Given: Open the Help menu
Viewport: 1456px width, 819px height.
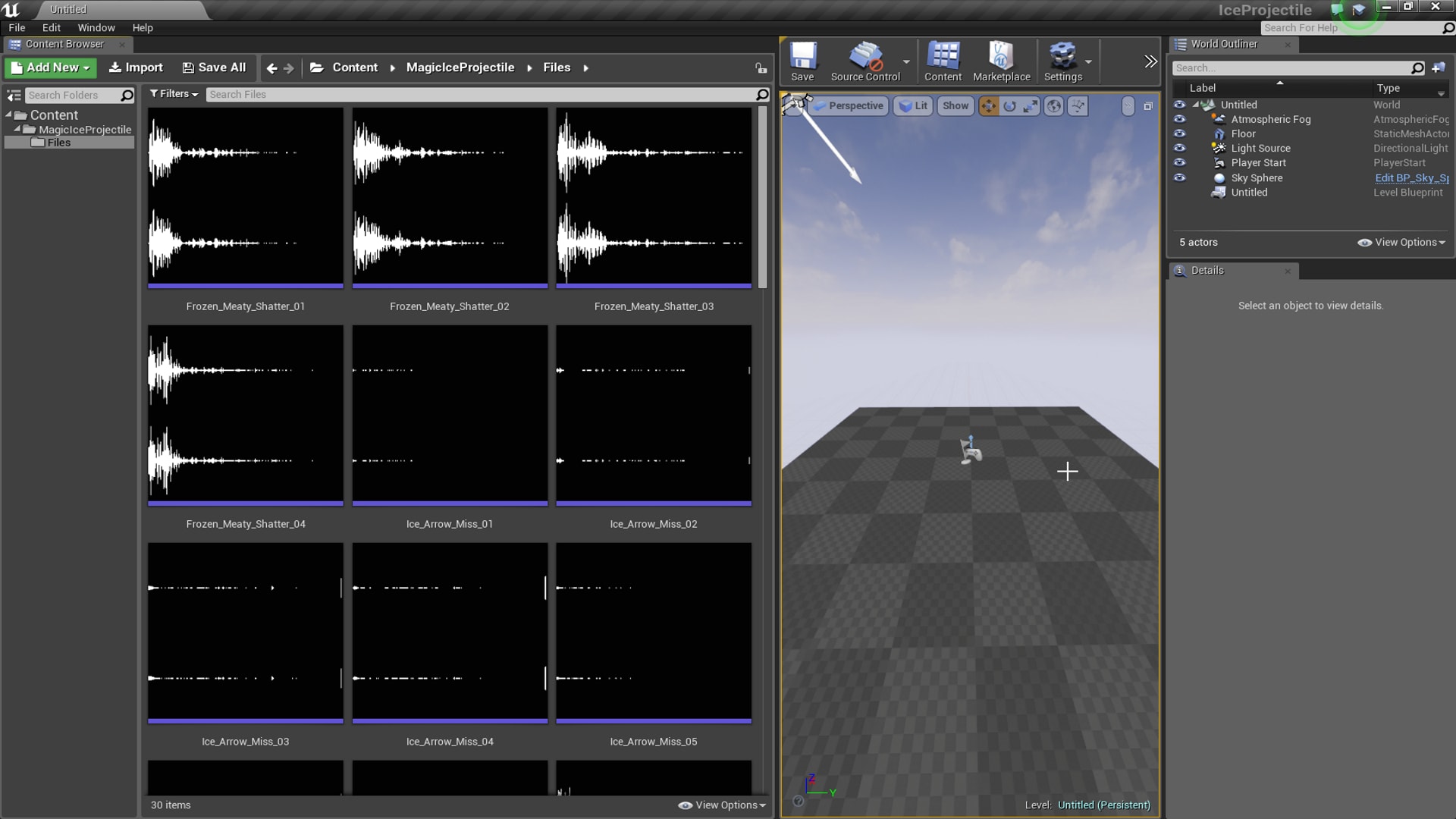Looking at the screenshot, I should point(143,28).
